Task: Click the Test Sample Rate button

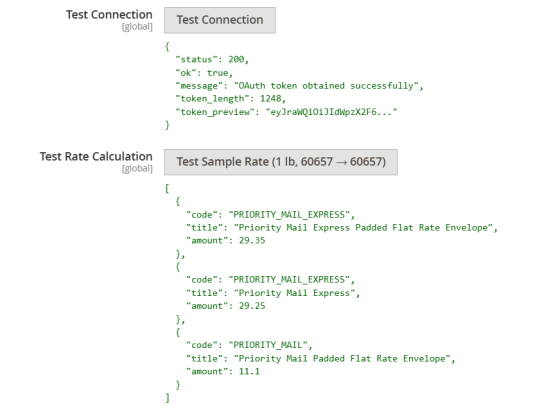Action: click(x=281, y=162)
